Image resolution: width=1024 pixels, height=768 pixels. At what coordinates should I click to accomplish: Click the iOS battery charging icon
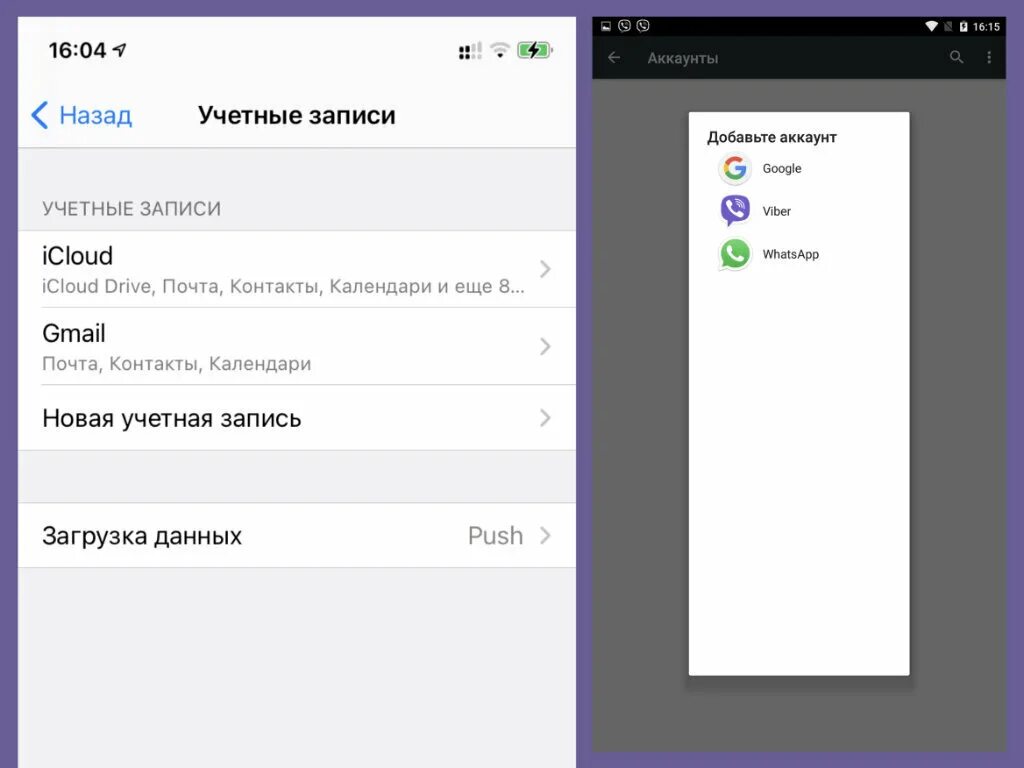point(535,50)
